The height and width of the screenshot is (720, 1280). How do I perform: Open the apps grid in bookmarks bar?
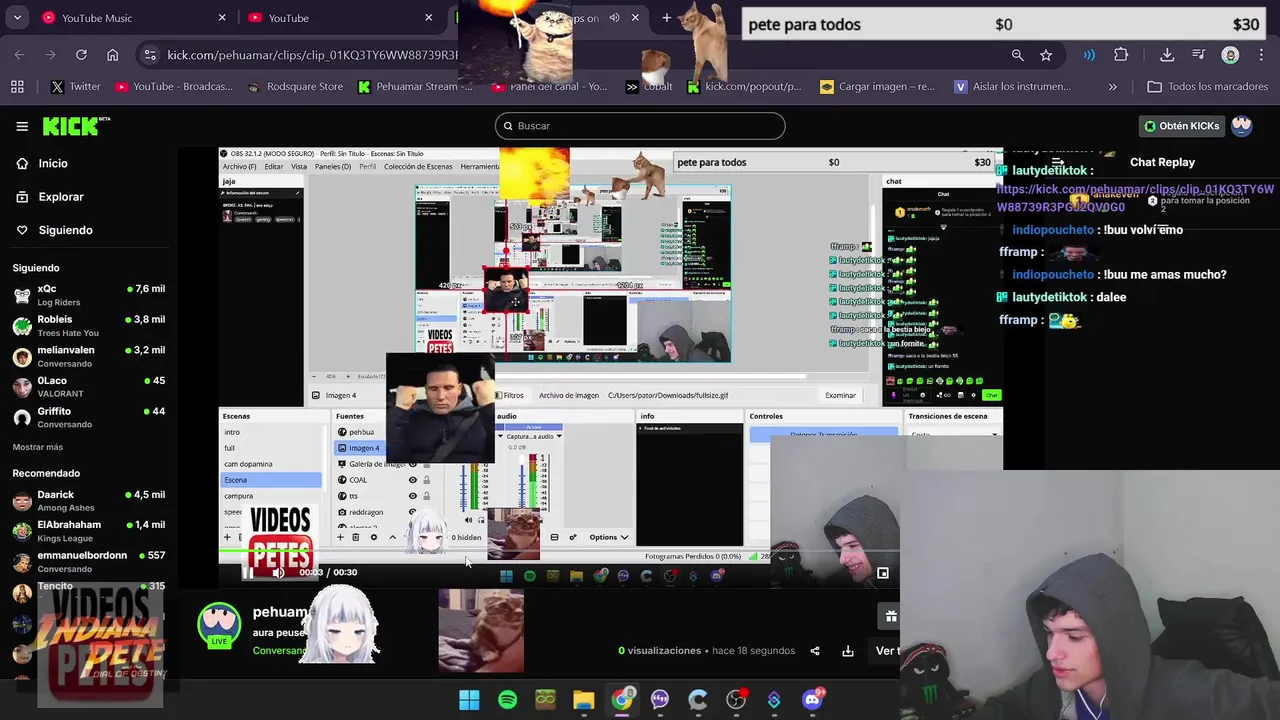(17, 87)
